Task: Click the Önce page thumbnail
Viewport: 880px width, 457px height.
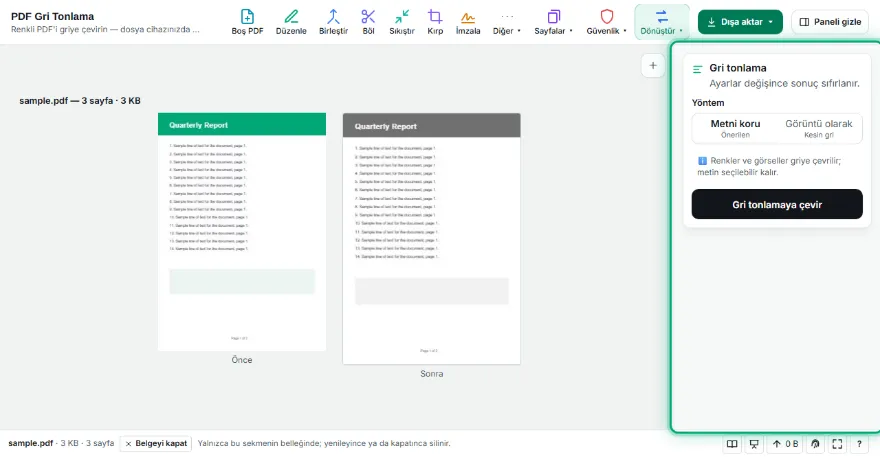Action: [x=242, y=232]
